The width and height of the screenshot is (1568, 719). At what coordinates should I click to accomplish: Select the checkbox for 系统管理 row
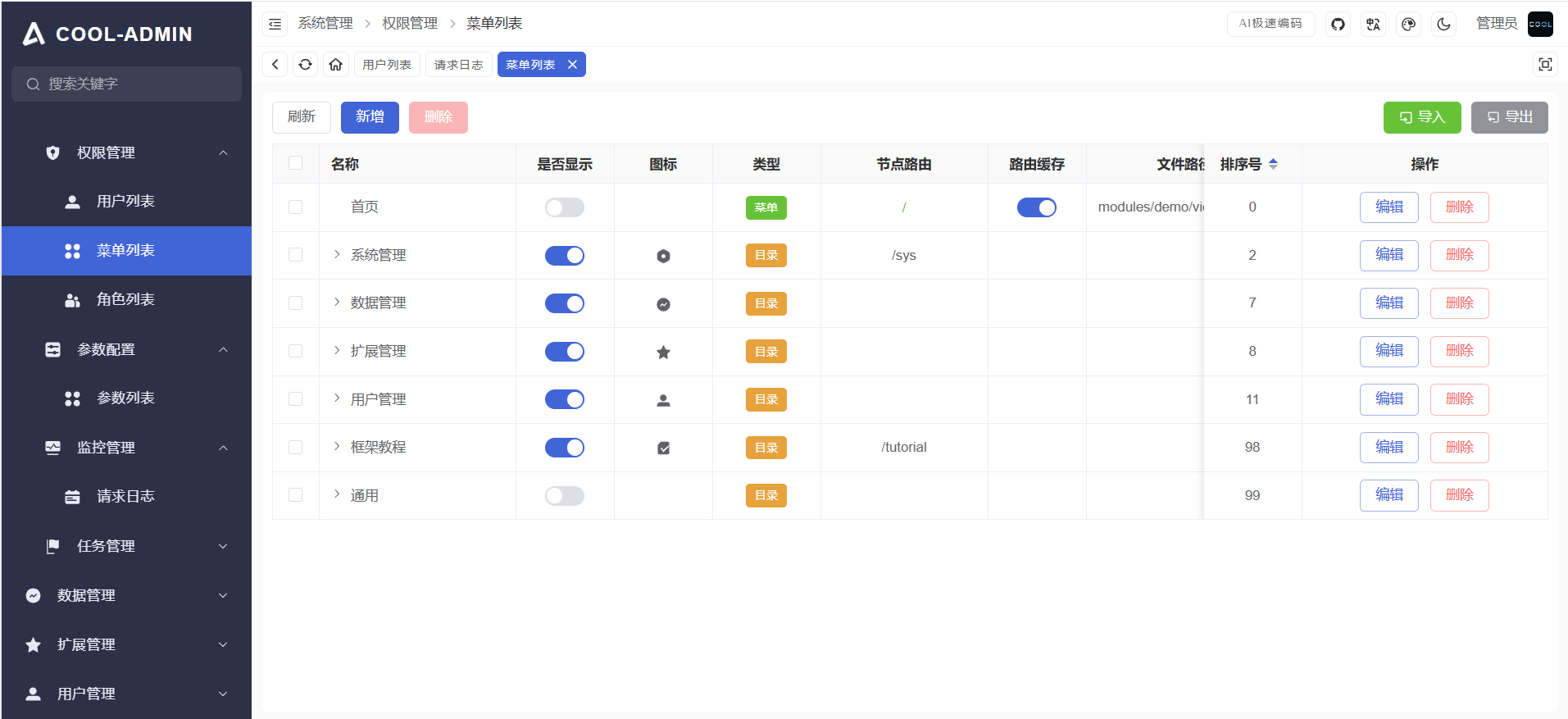coord(296,255)
